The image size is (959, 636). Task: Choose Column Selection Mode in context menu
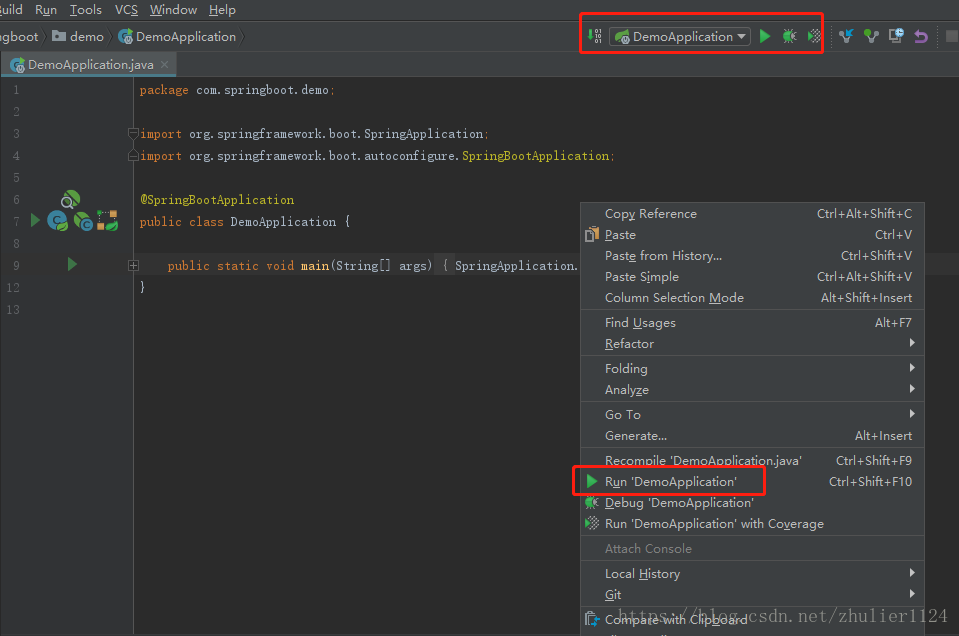(752, 298)
